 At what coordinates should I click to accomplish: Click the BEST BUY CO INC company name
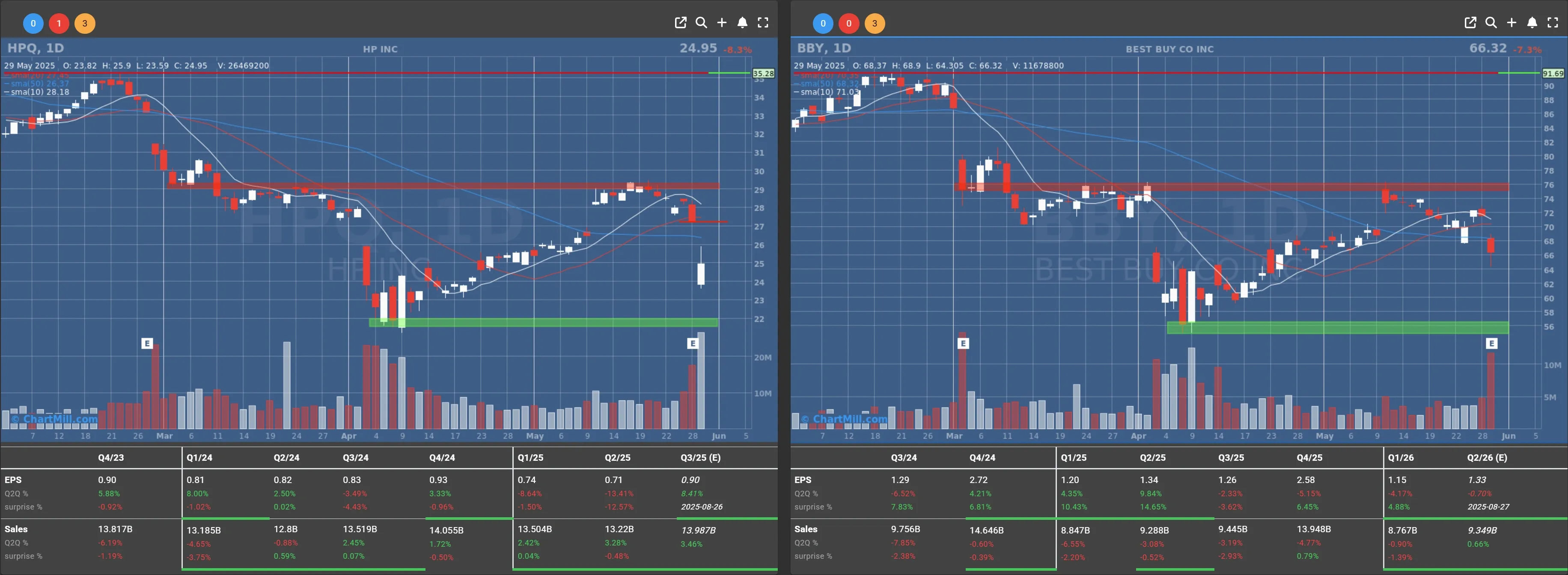[x=1169, y=49]
